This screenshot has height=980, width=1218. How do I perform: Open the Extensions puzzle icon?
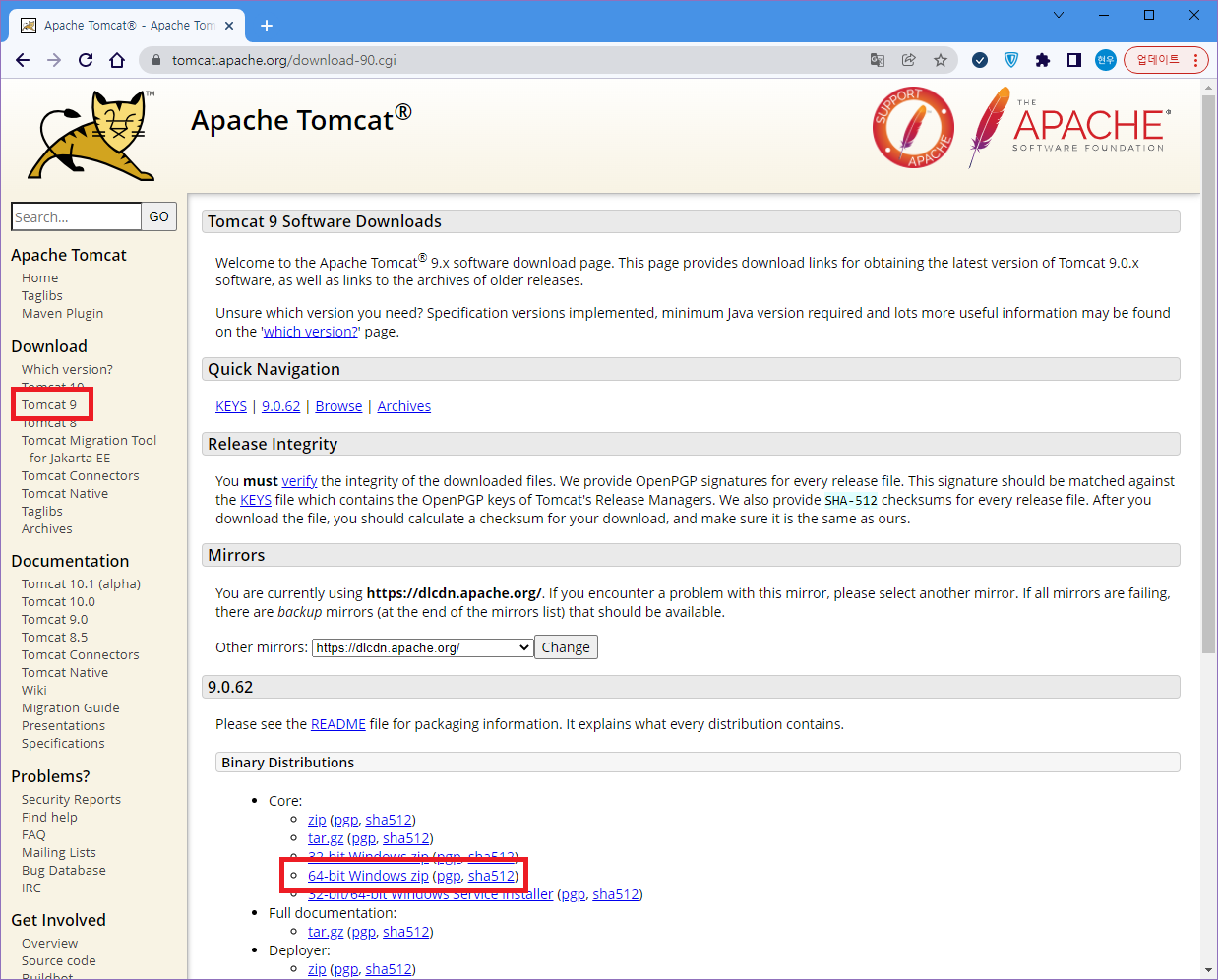pos(1043,60)
